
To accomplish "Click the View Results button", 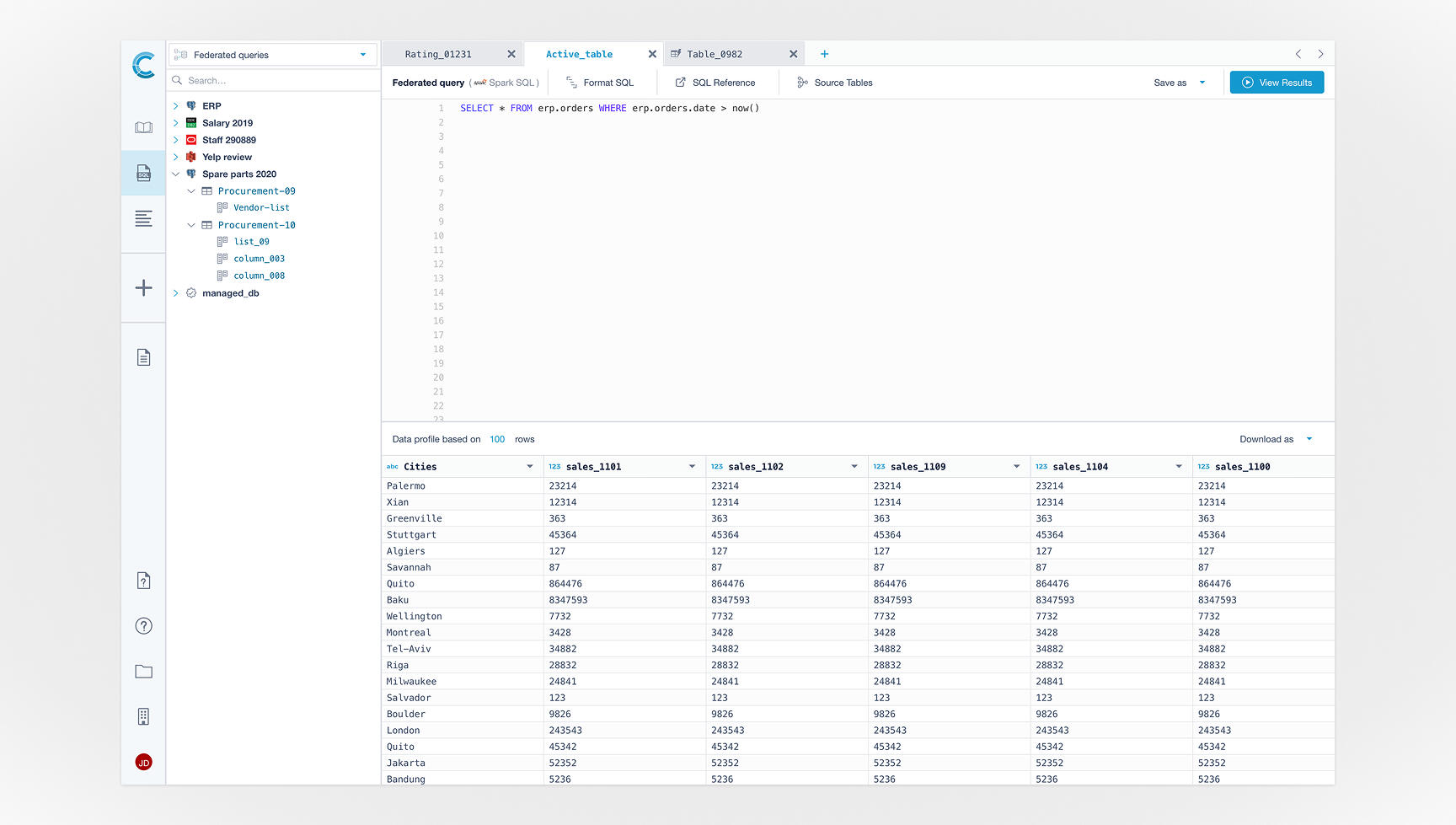I will click(x=1276, y=82).
